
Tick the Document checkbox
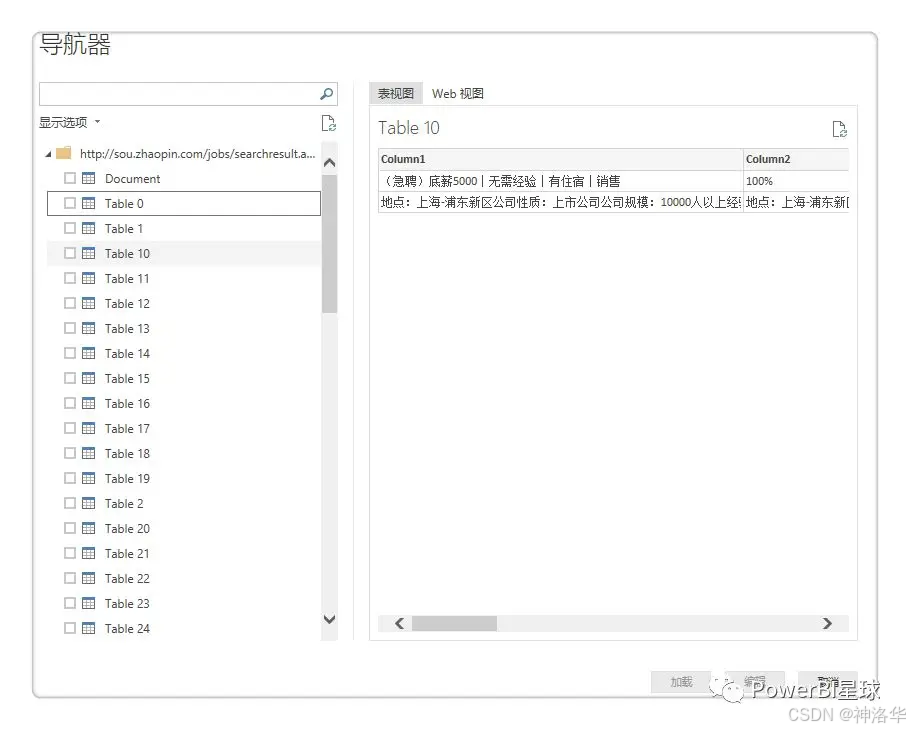70,178
